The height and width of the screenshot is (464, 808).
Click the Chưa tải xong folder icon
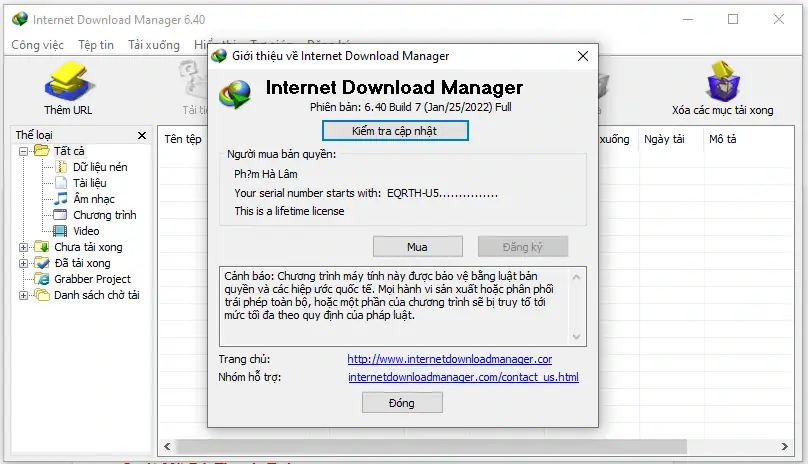point(42,246)
